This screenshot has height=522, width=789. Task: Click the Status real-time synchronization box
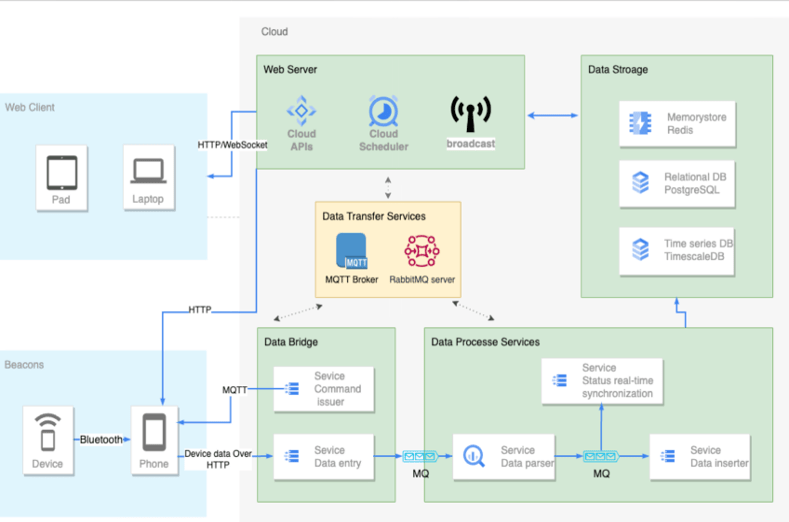pos(603,381)
